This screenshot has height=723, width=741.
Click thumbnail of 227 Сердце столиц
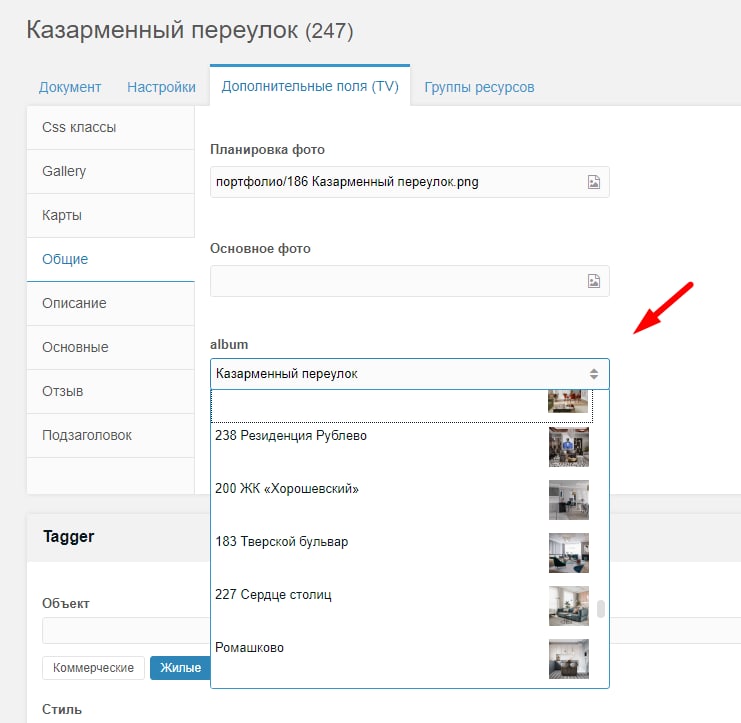[569, 606]
